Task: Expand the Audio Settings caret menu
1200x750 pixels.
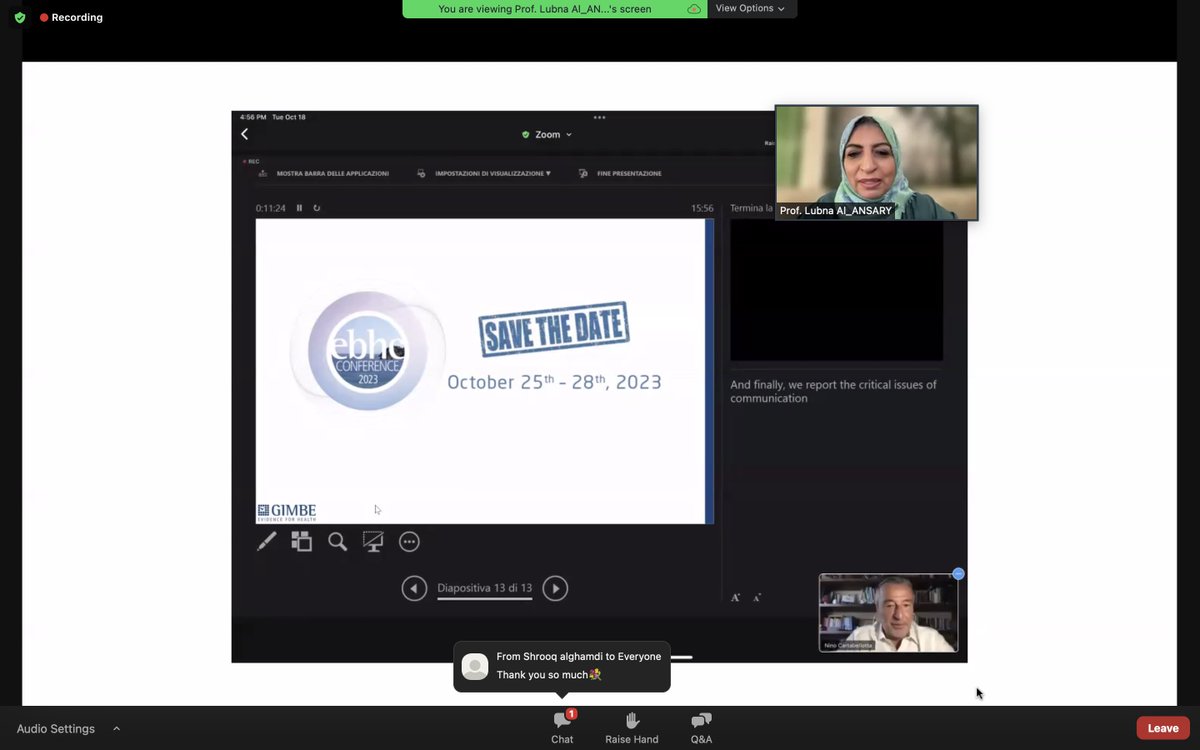Action: pyautogui.click(x=116, y=729)
